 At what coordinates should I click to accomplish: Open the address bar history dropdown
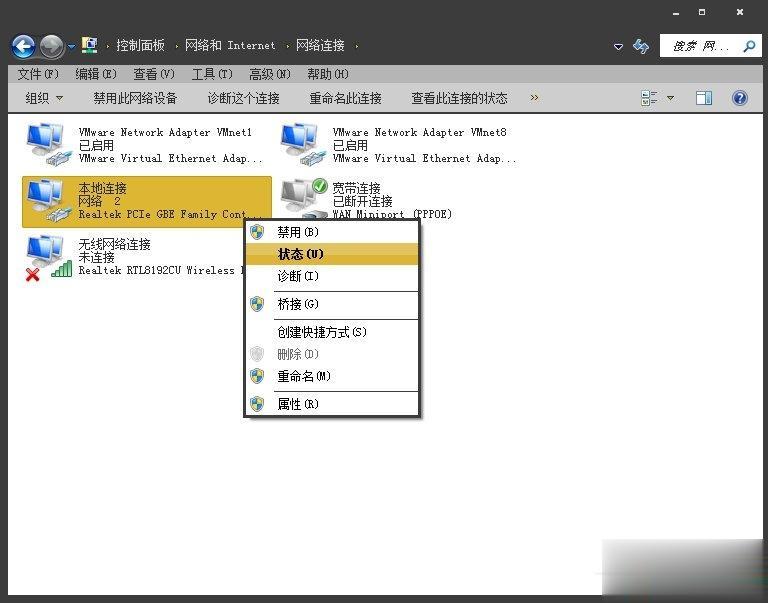pos(618,47)
